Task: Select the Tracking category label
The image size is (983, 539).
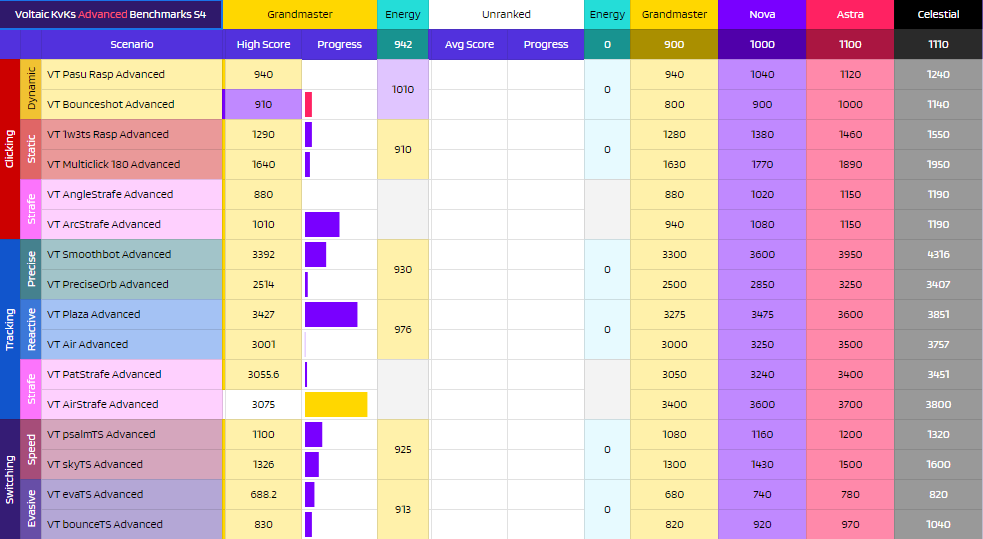Action: tap(10, 330)
